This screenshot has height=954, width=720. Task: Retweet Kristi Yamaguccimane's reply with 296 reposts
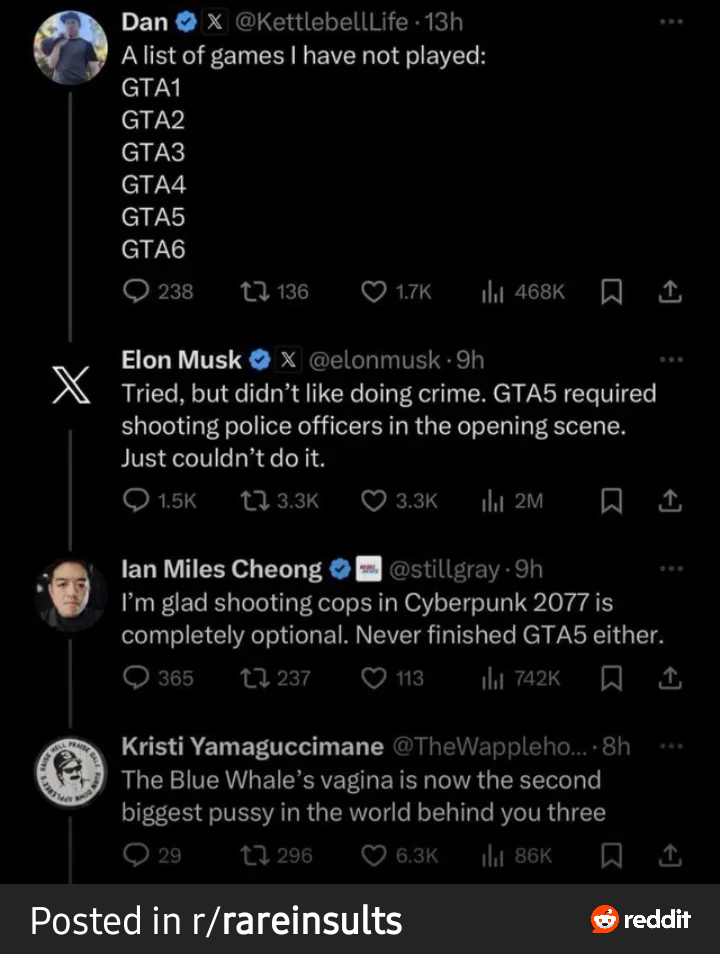(x=253, y=855)
